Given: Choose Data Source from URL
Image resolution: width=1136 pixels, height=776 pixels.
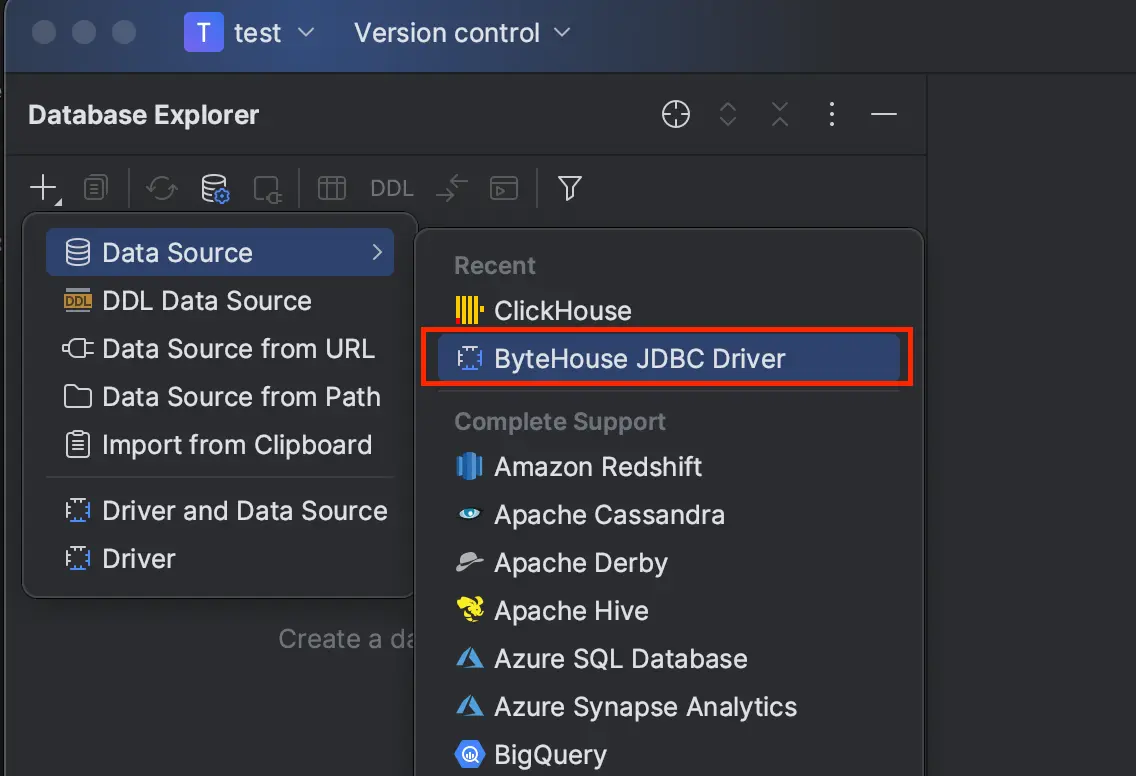Looking at the screenshot, I should tap(220, 349).
